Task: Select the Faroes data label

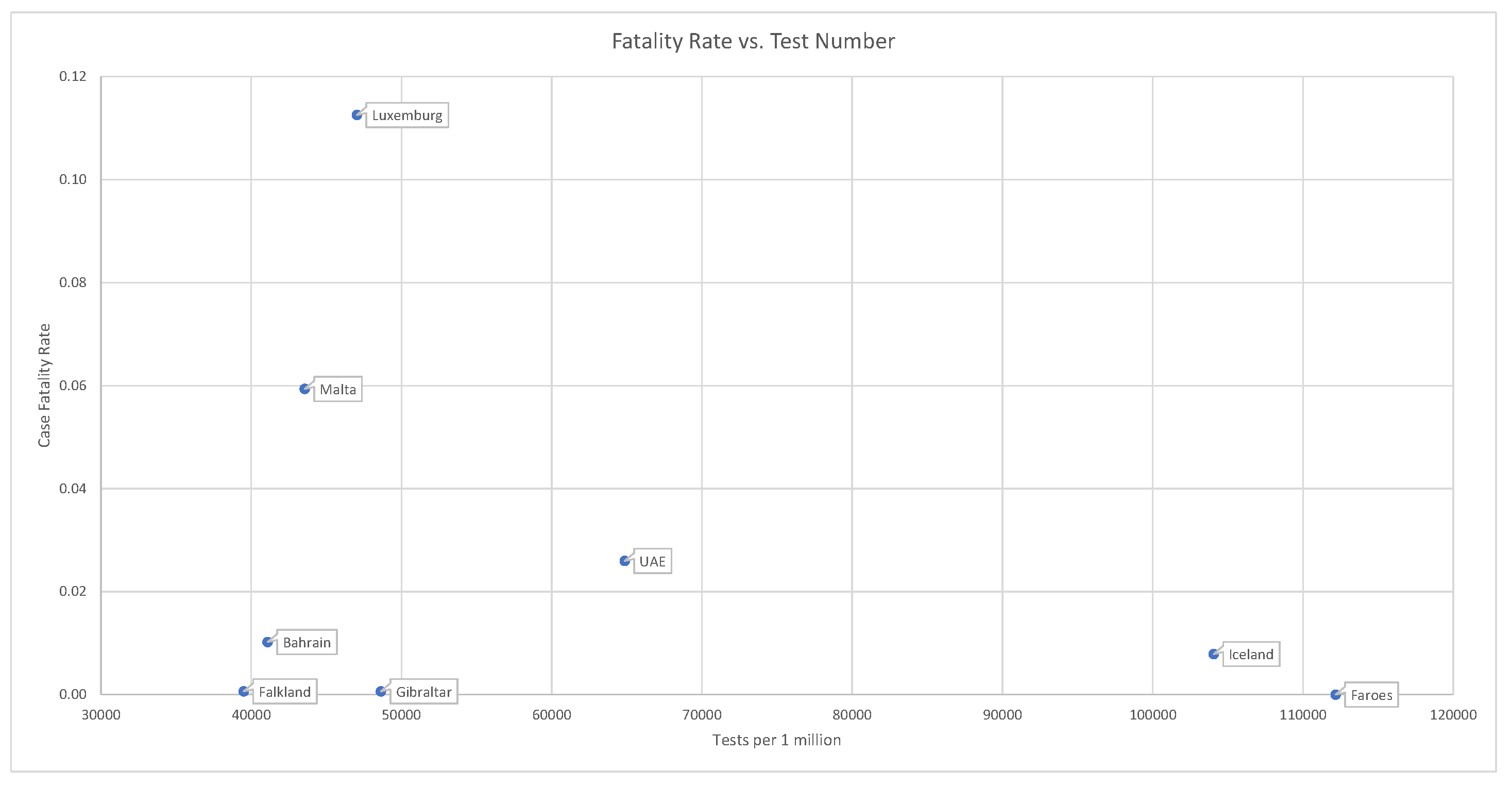Action: point(1371,695)
